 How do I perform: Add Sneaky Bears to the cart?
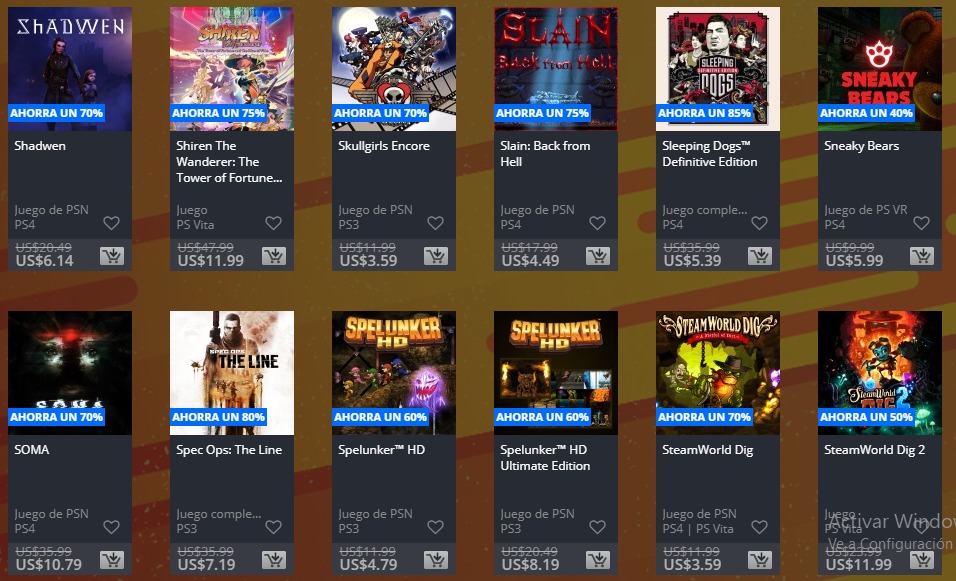[x=922, y=256]
